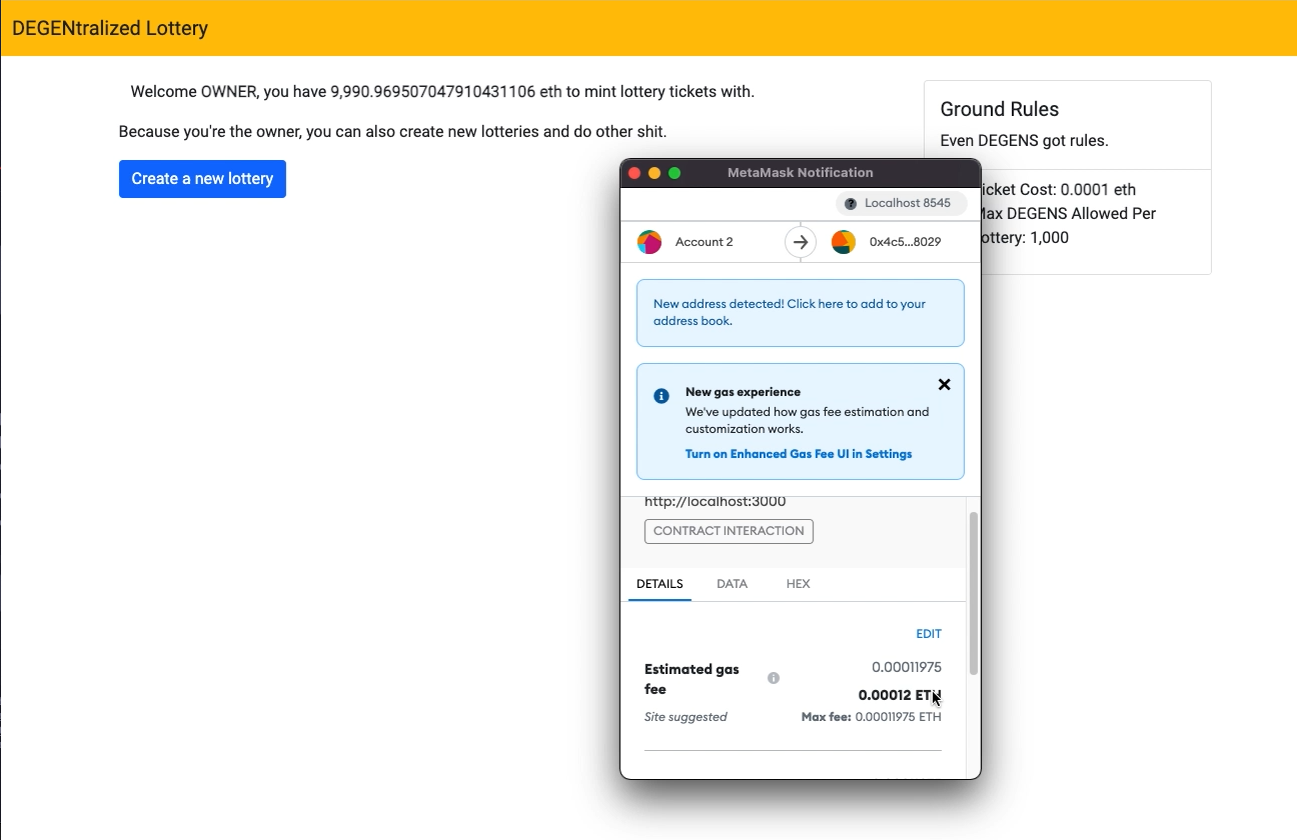Click the 'Max fee: 0.00011975 ETH' text
1297x840 pixels.
click(871, 717)
